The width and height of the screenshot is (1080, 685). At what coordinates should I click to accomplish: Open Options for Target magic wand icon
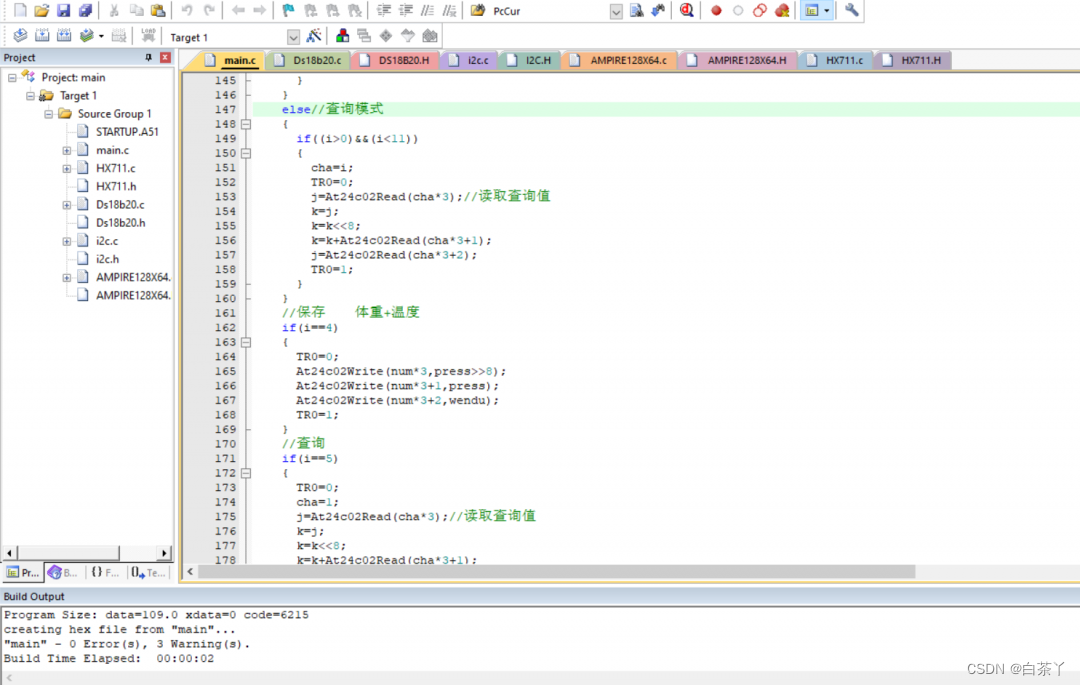coord(314,36)
